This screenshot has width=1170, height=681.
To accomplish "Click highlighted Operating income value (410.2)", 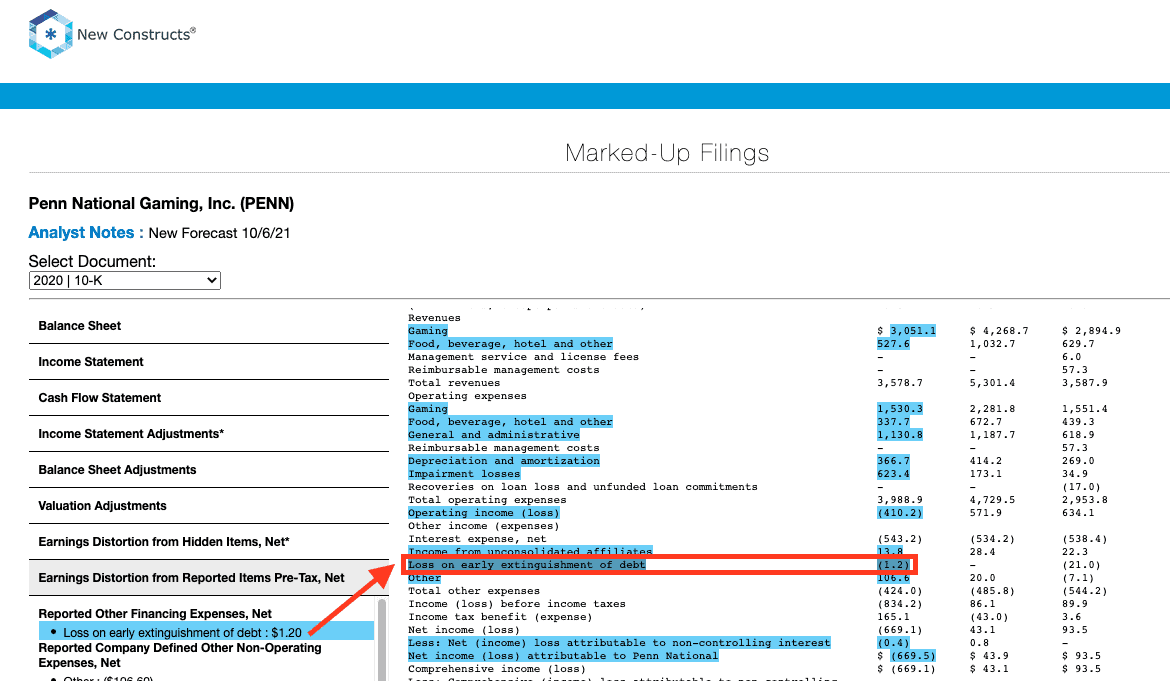I will click(900, 513).
